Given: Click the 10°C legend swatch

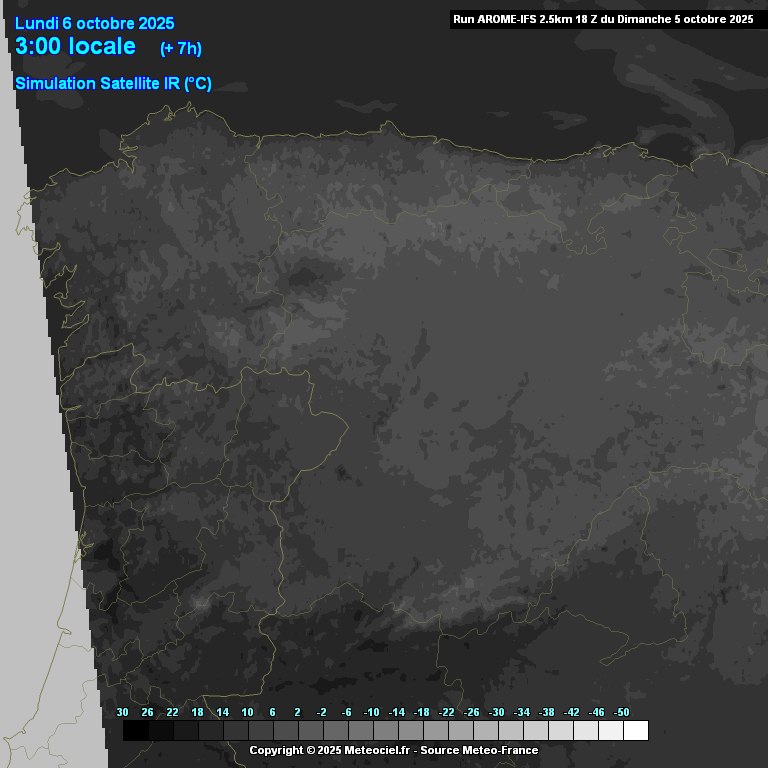Looking at the screenshot, I should point(260,730).
